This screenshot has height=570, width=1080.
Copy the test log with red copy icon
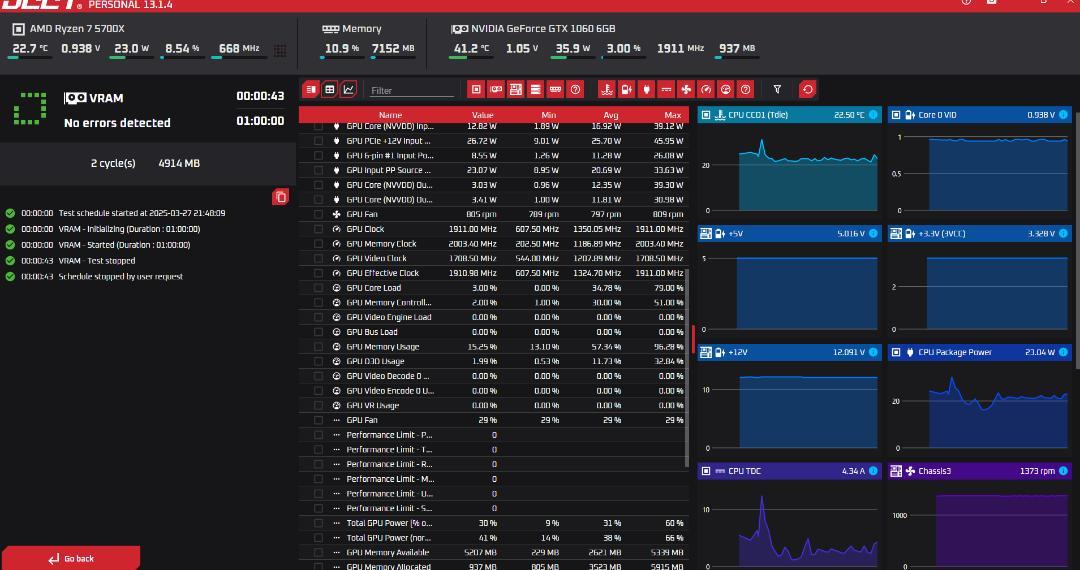click(x=280, y=197)
